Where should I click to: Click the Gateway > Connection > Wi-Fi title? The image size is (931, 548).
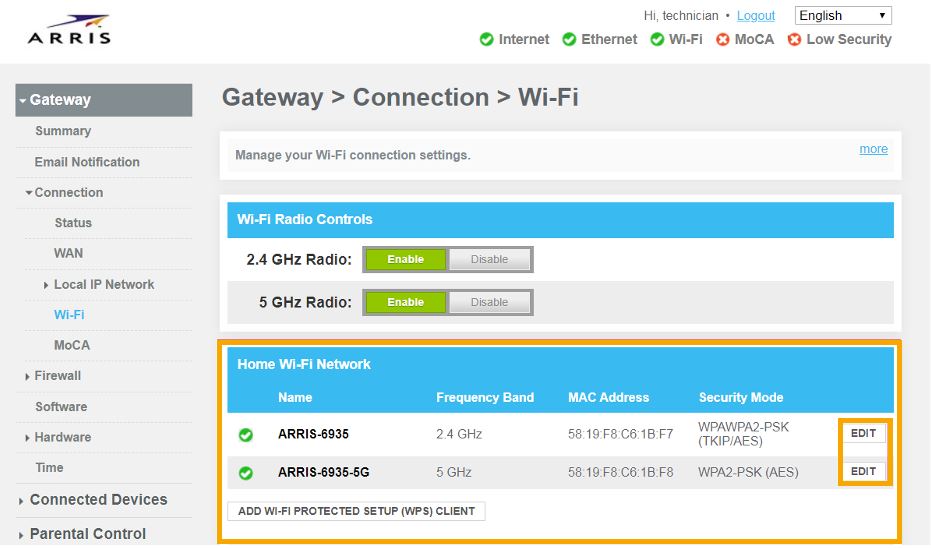coord(400,97)
